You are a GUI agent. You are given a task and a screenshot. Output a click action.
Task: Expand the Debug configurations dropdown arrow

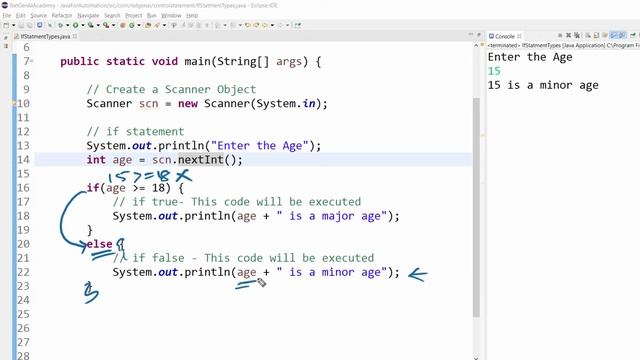(x=67, y=25)
